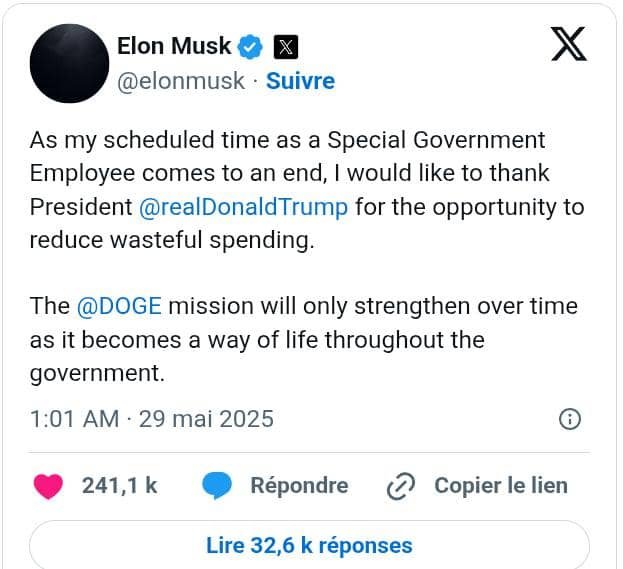Click the paragraph about Special Government Employee
Screen dimensions: 623x569
click(x=300, y=190)
